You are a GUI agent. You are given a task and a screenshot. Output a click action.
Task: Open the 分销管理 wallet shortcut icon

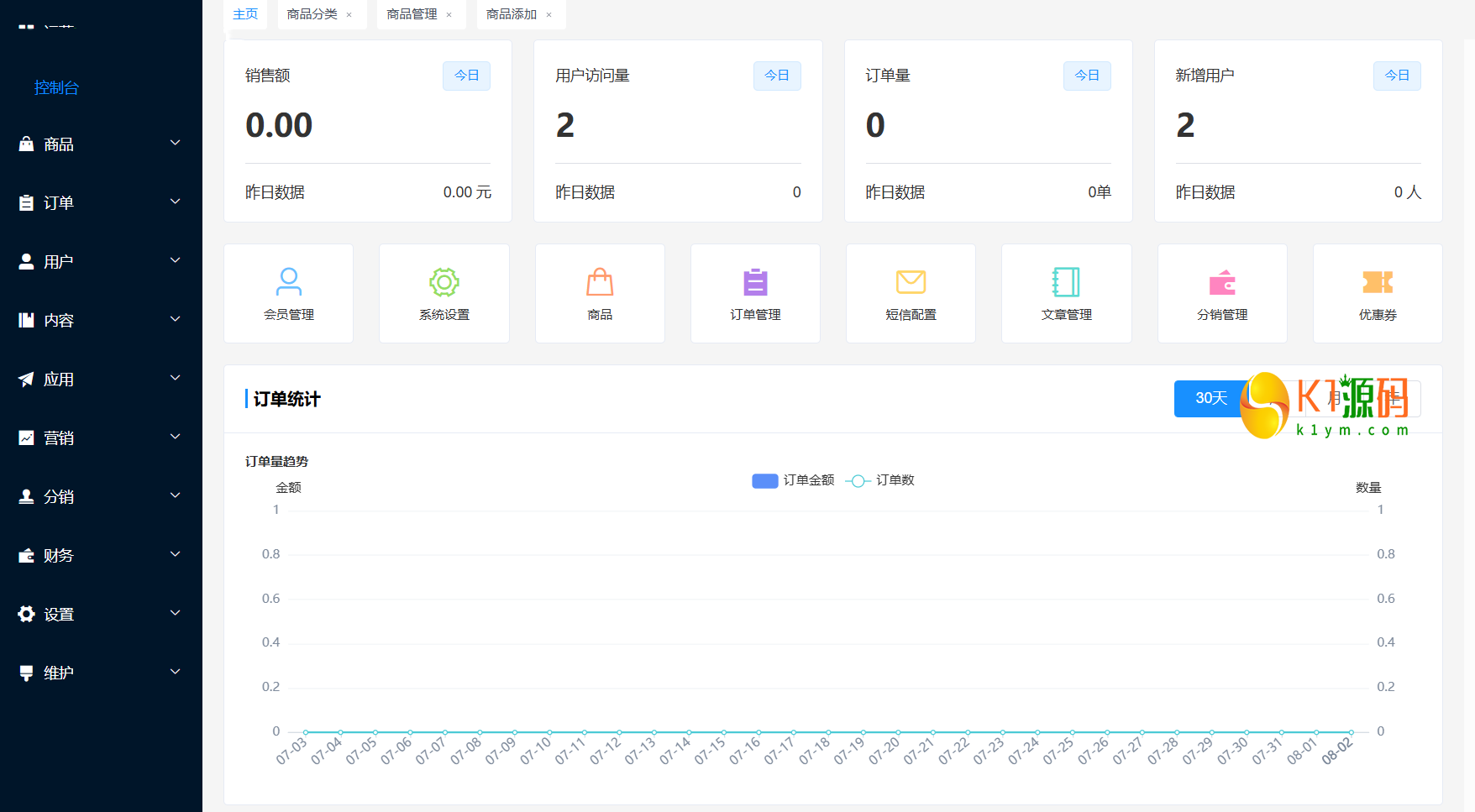1222,282
